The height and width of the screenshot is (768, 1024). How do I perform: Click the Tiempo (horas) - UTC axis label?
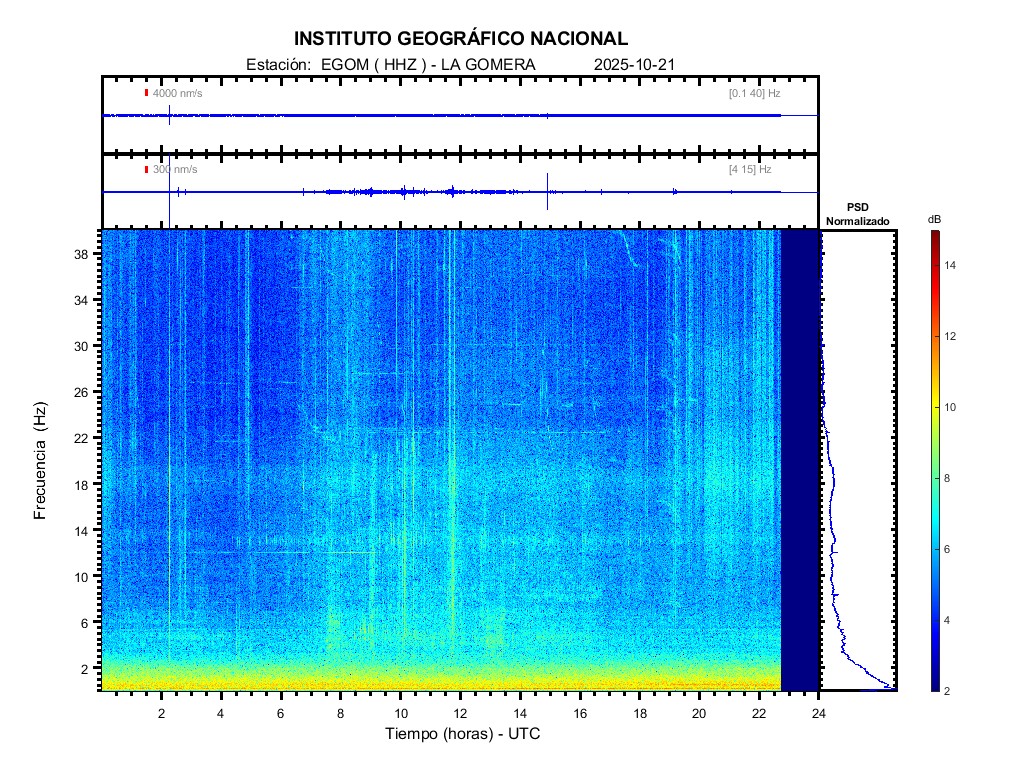click(463, 735)
